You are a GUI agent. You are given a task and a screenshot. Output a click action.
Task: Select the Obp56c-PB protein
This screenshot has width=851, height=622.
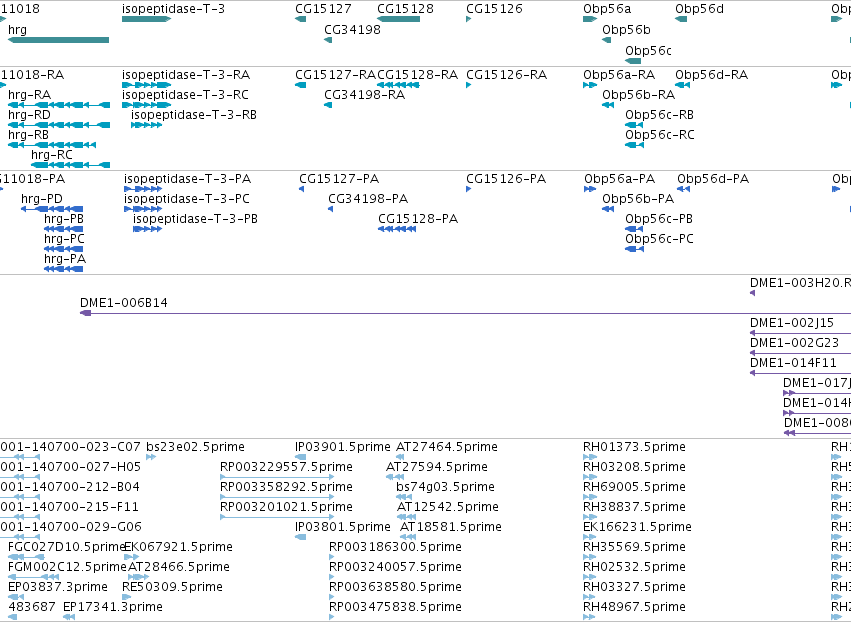pos(634,229)
